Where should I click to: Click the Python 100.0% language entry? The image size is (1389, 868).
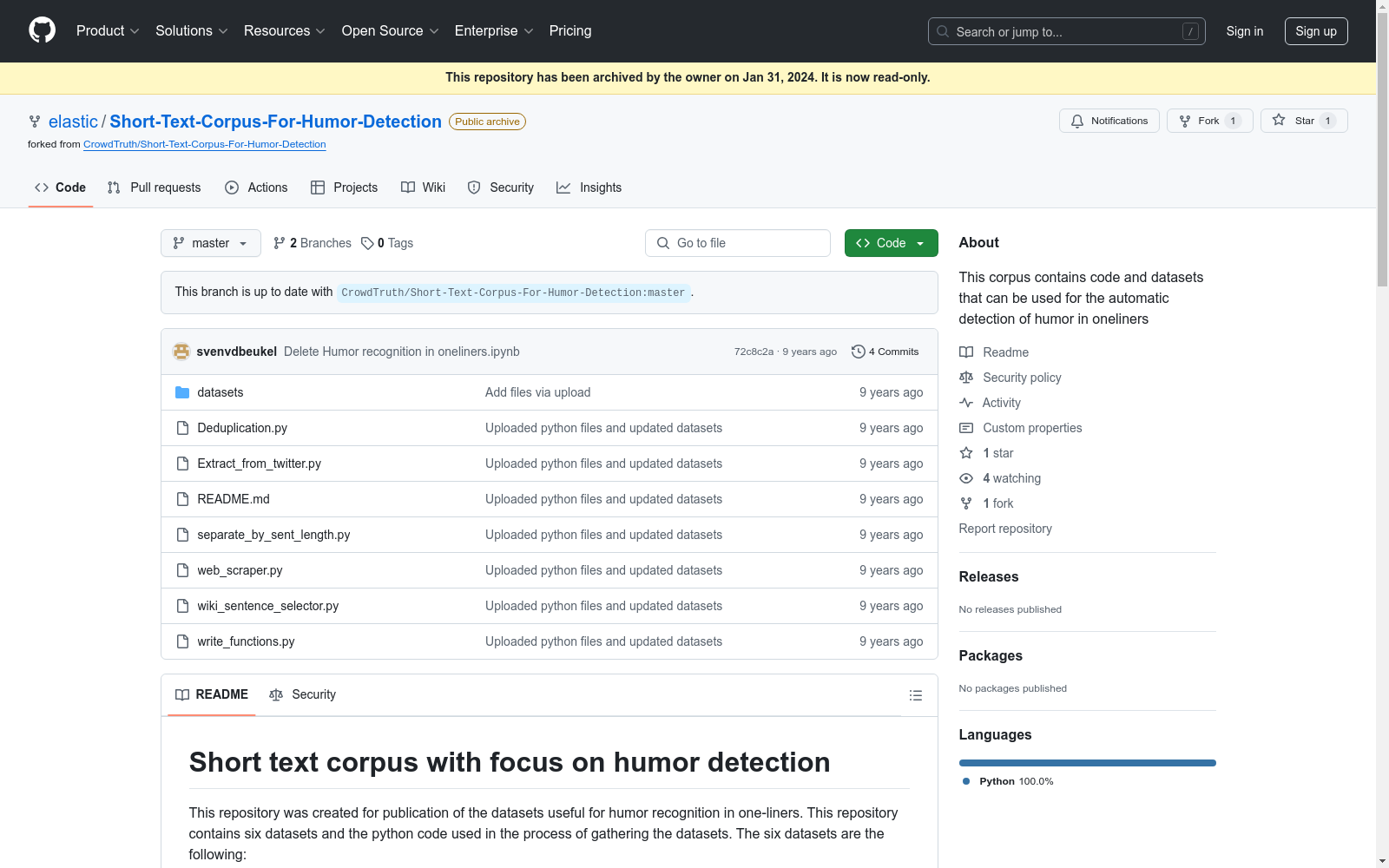click(x=1008, y=781)
